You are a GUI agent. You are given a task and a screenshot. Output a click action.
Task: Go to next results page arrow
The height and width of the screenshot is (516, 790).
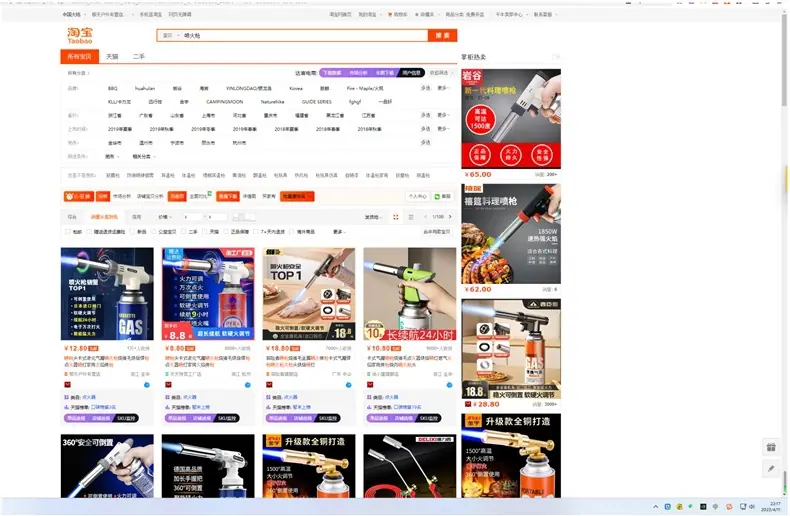450,217
